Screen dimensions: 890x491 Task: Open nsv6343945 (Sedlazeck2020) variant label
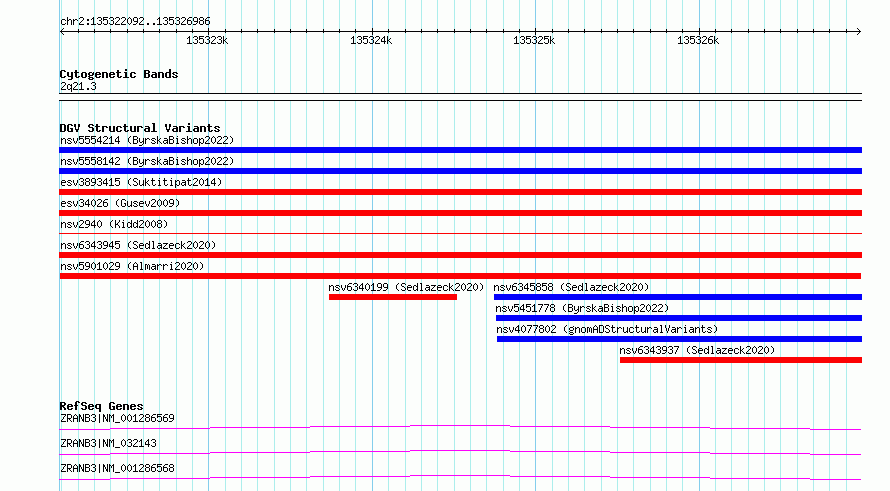click(x=138, y=245)
